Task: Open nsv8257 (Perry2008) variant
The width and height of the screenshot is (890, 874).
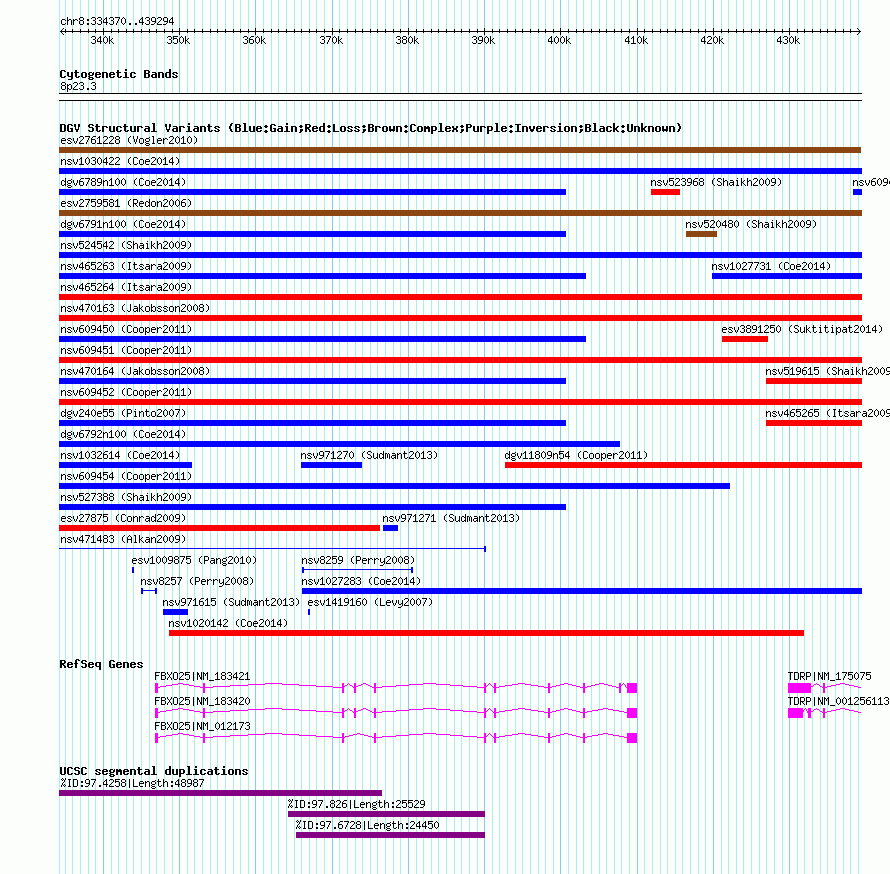Action: tap(149, 591)
